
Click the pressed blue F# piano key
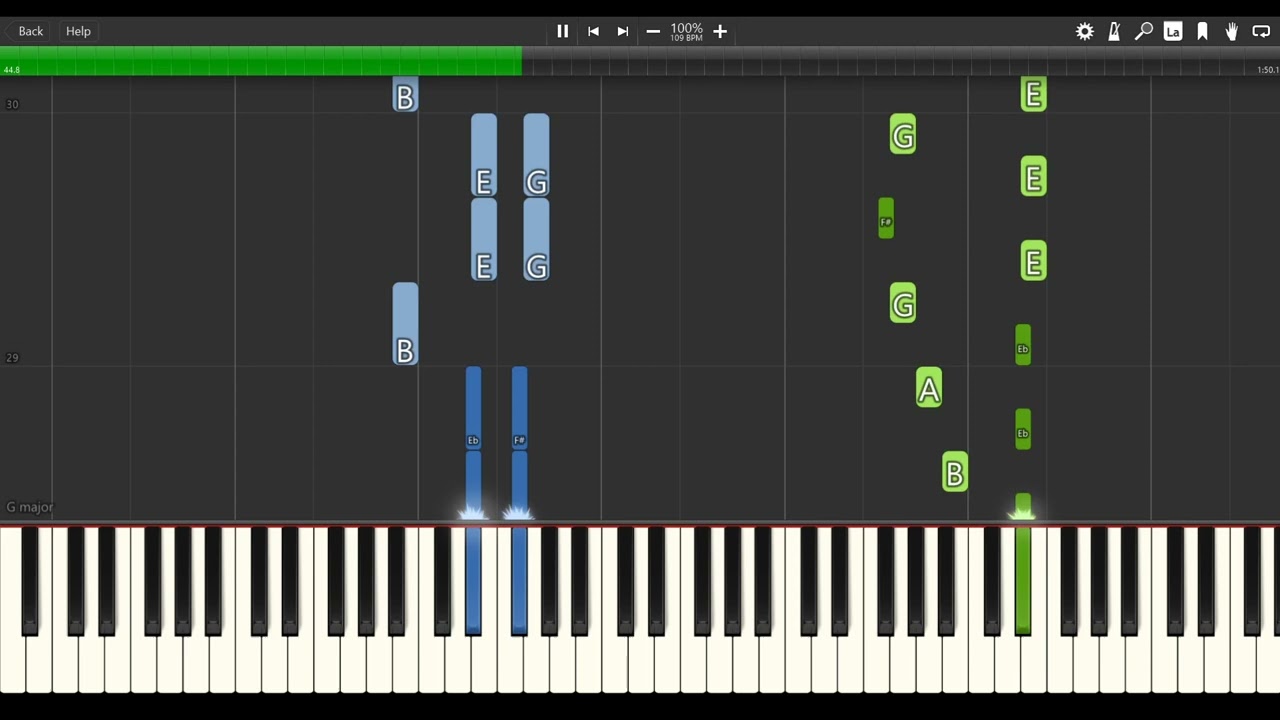coord(519,580)
